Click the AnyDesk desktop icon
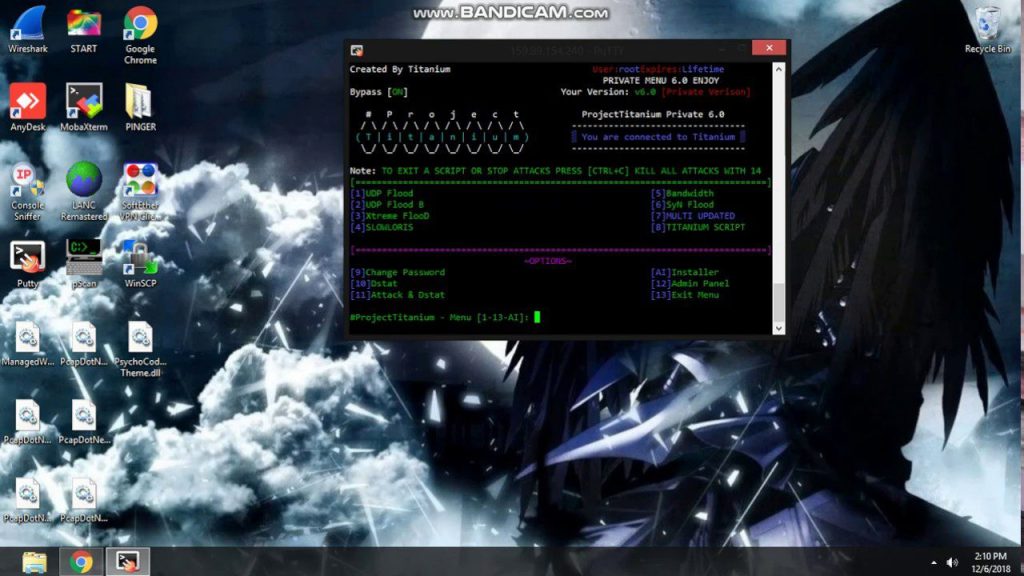This screenshot has height=576, width=1024. (x=28, y=102)
